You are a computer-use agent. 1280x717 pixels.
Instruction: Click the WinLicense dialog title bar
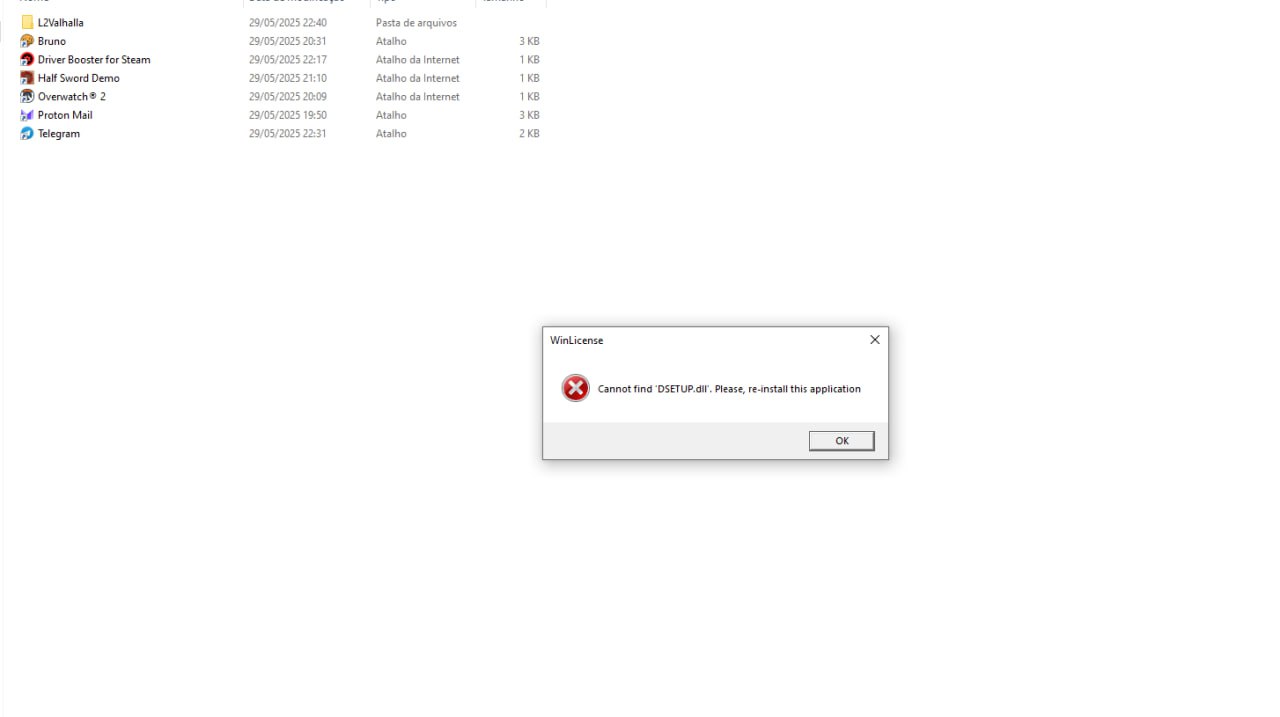coord(702,340)
